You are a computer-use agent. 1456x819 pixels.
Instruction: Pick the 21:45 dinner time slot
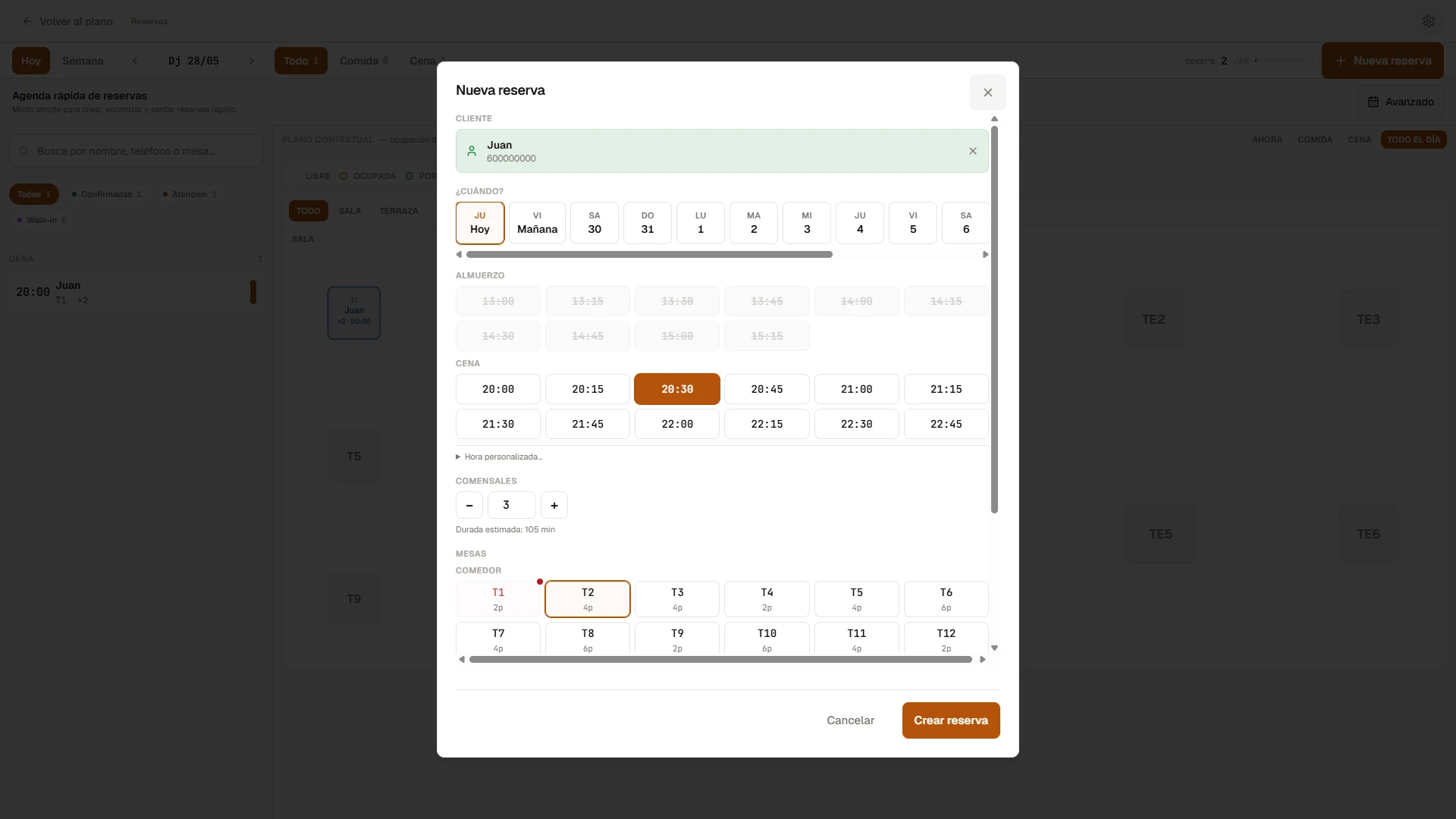[588, 424]
